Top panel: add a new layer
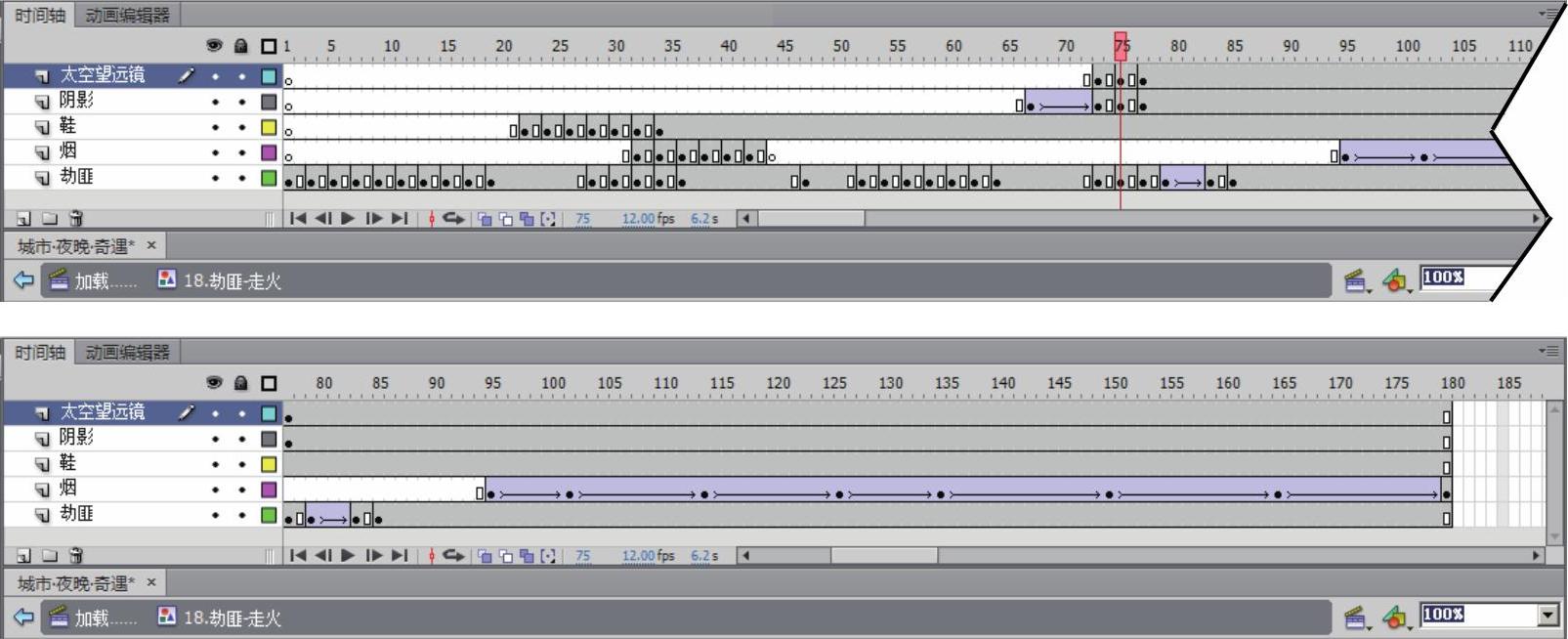This screenshot has height=639, width=1568. [23, 219]
